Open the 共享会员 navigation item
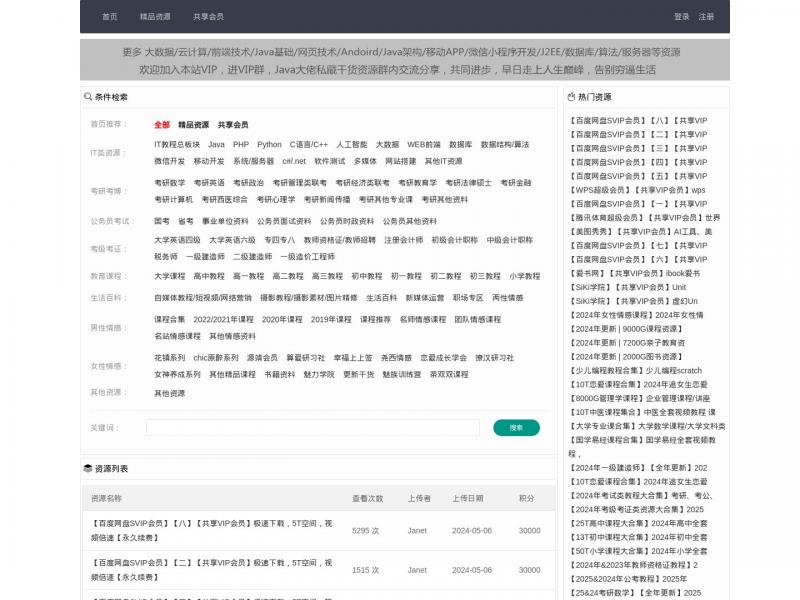 click(208, 17)
